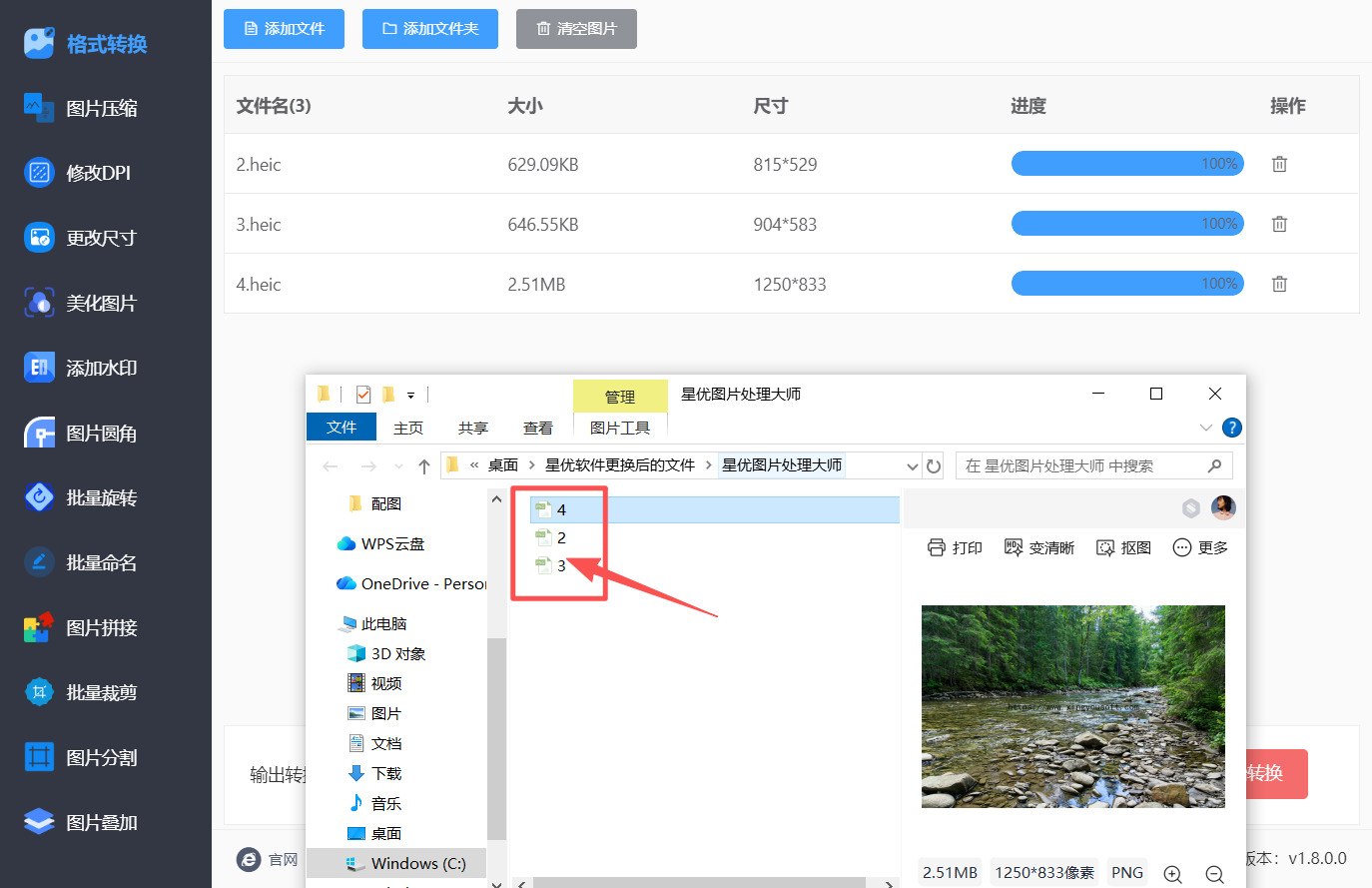The width and height of the screenshot is (1372, 888).
Task: Open 配图 folder in navigation pane
Action: click(375, 503)
